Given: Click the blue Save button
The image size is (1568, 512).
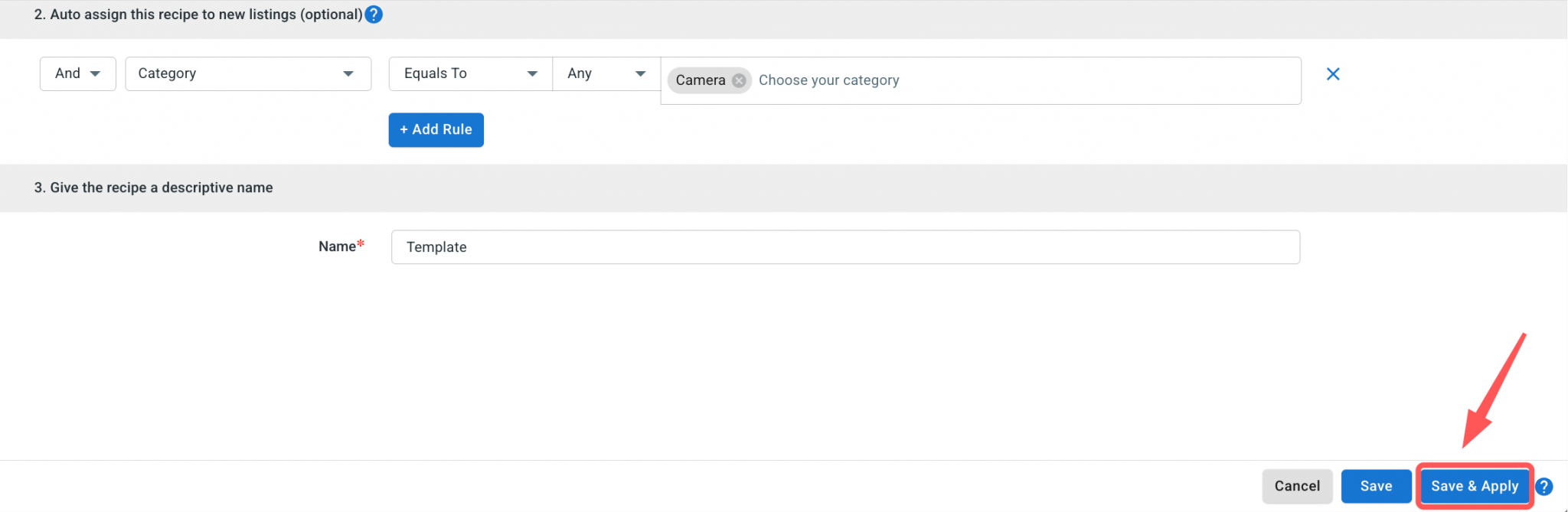Looking at the screenshot, I should point(1376,486).
